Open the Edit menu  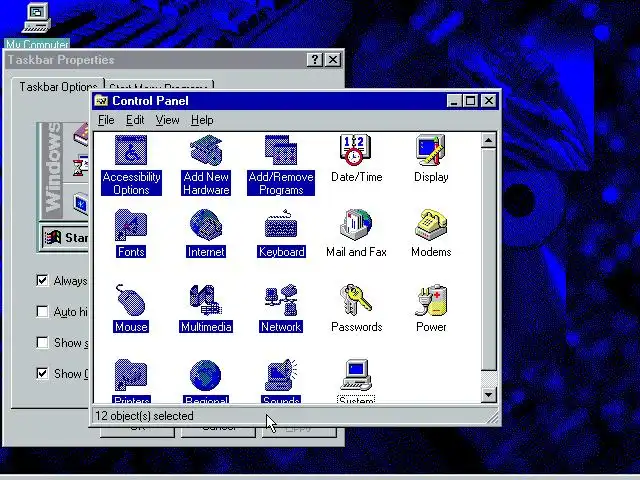pyautogui.click(x=135, y=120)
